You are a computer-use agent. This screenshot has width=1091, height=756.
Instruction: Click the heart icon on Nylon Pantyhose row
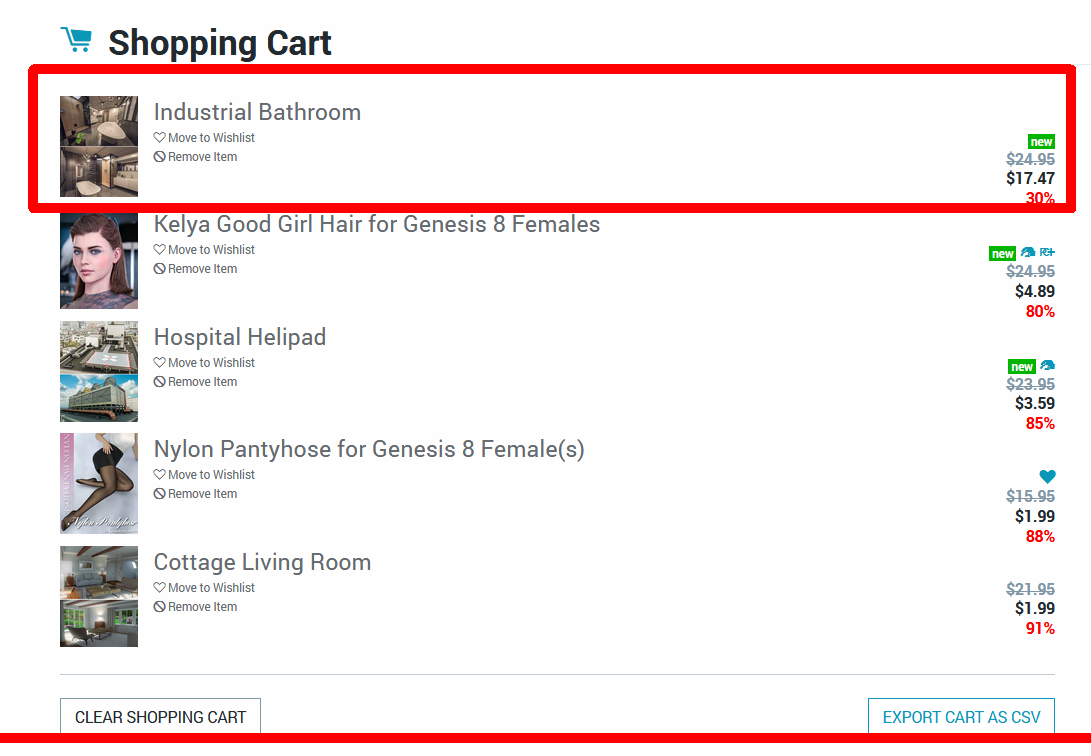click(x=1047, y=477)
